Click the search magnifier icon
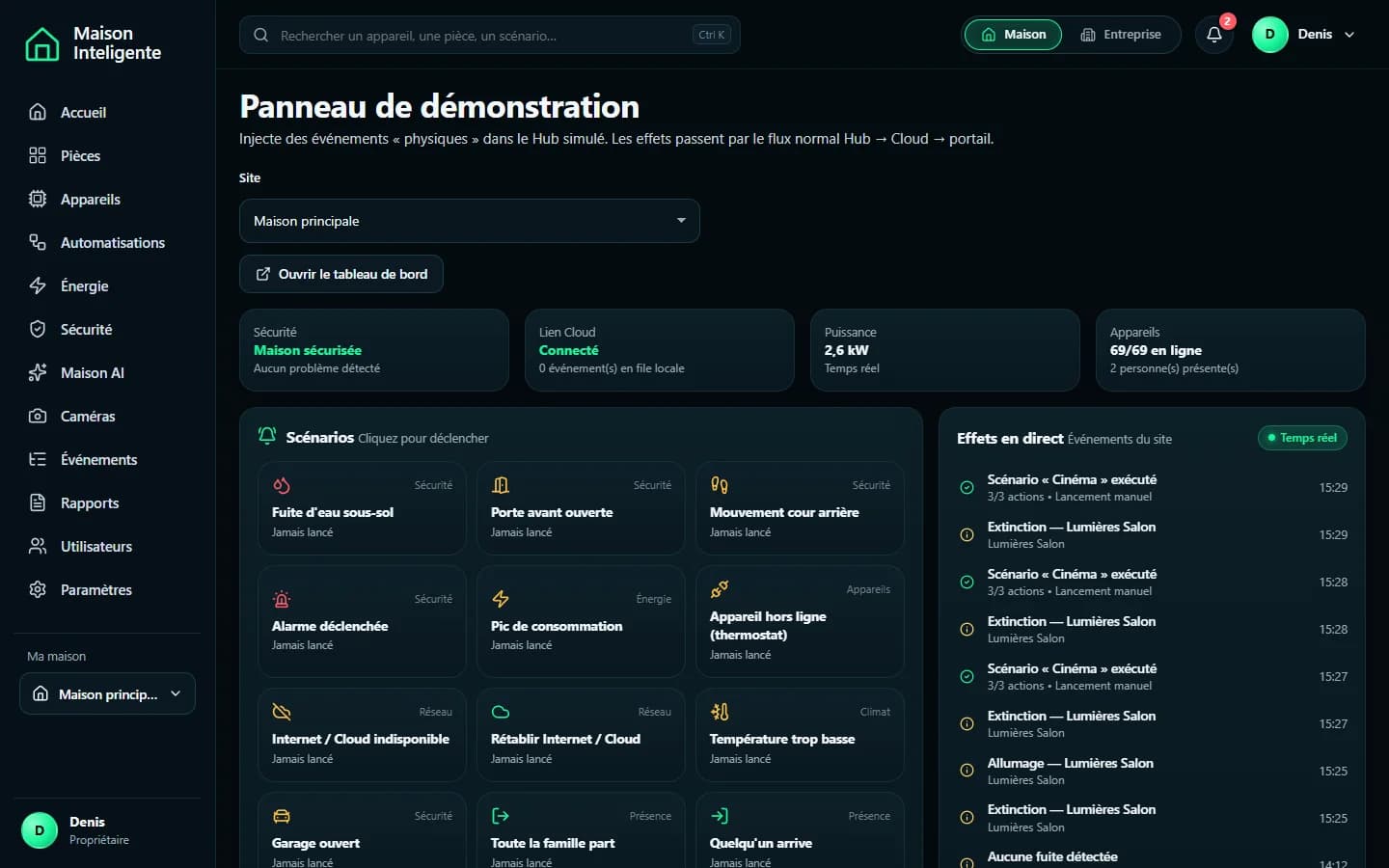 (x=260, y=35)
